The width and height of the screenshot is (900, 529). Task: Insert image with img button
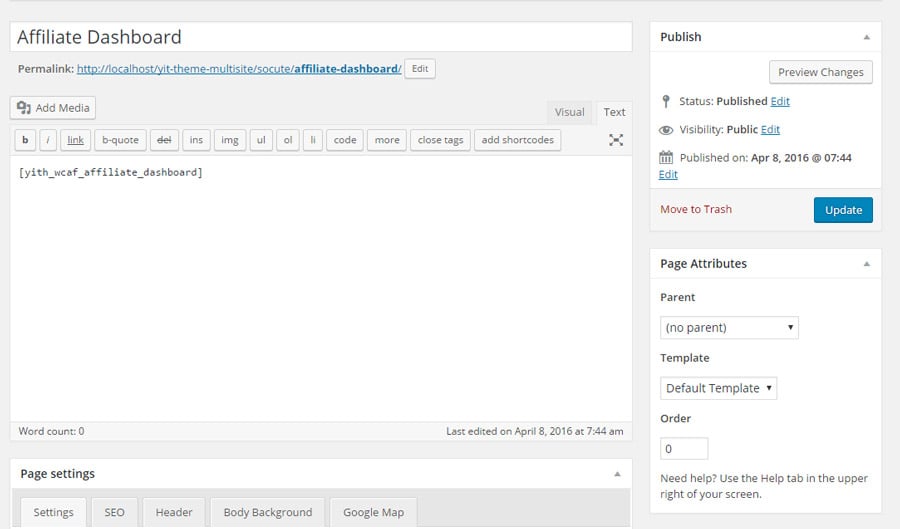[230, 140]
